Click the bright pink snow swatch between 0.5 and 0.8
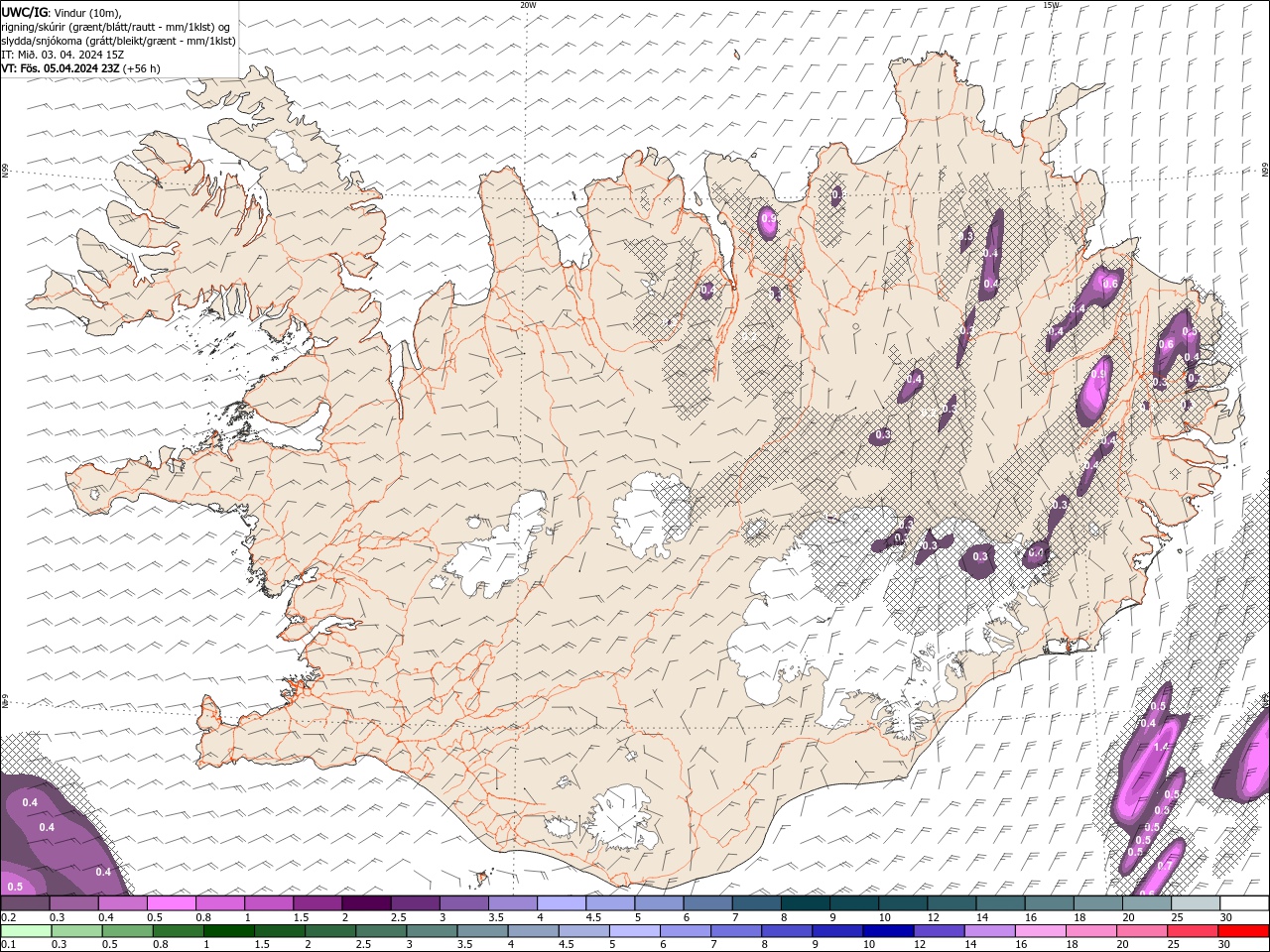1270x952 pixels. click(172, 903)
